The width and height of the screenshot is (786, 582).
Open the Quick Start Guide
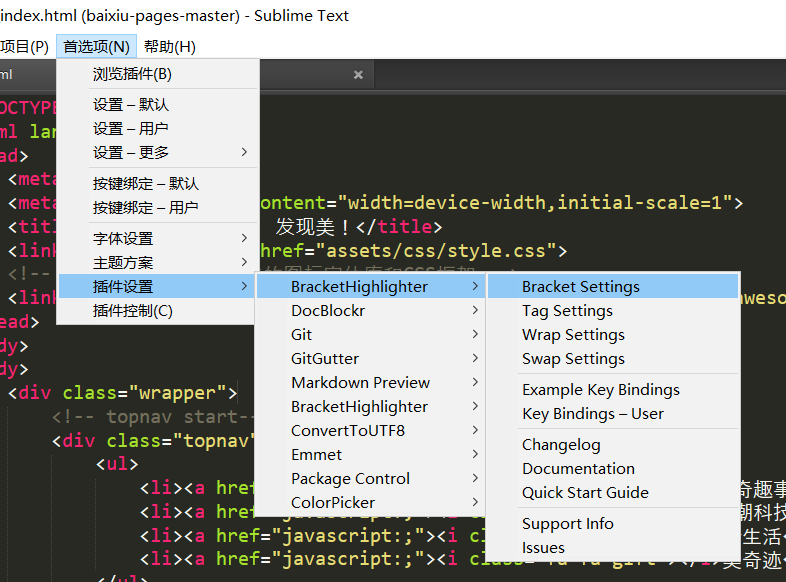click(585, 492)
